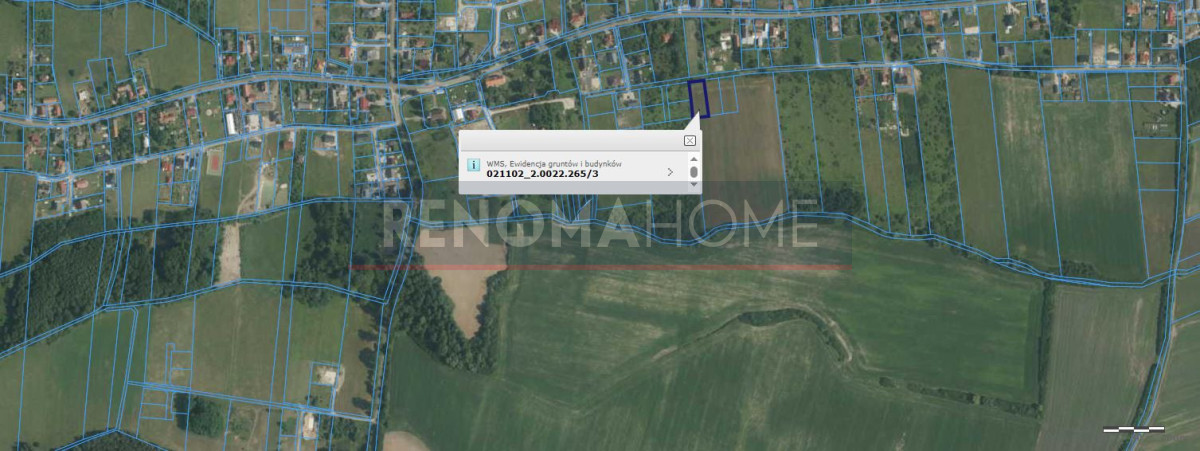
Task: Click the blue info icon in popup
Action: coord(473,167)
